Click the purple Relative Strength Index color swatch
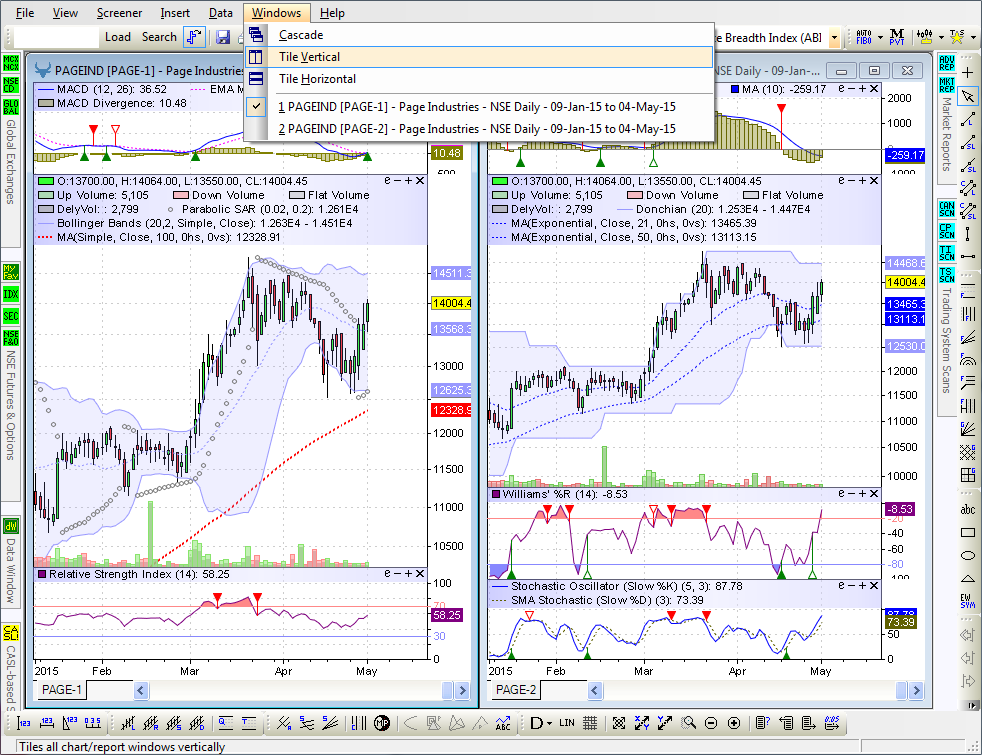Image resolution: width=982 pixels, height=755 pixels. [x=42, y=574]
